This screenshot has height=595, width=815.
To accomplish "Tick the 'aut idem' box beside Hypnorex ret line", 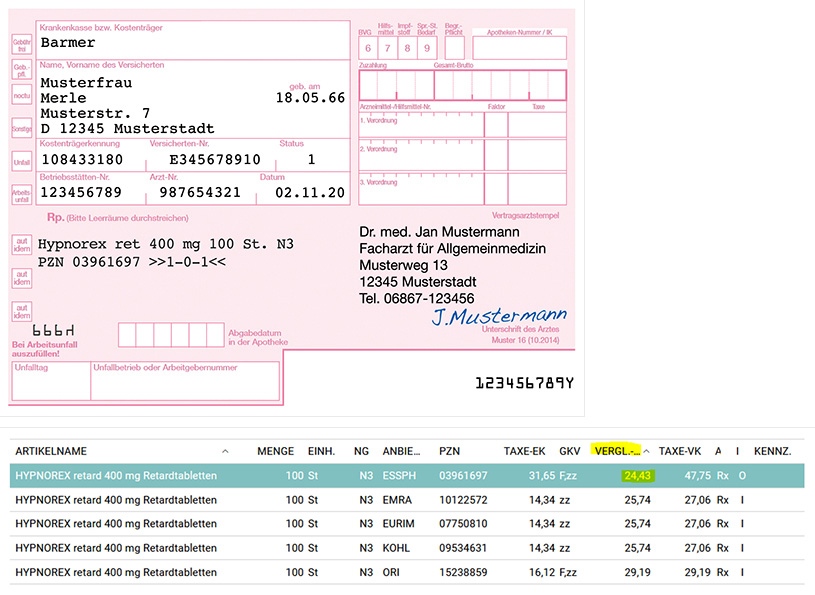I will point(22,245).
